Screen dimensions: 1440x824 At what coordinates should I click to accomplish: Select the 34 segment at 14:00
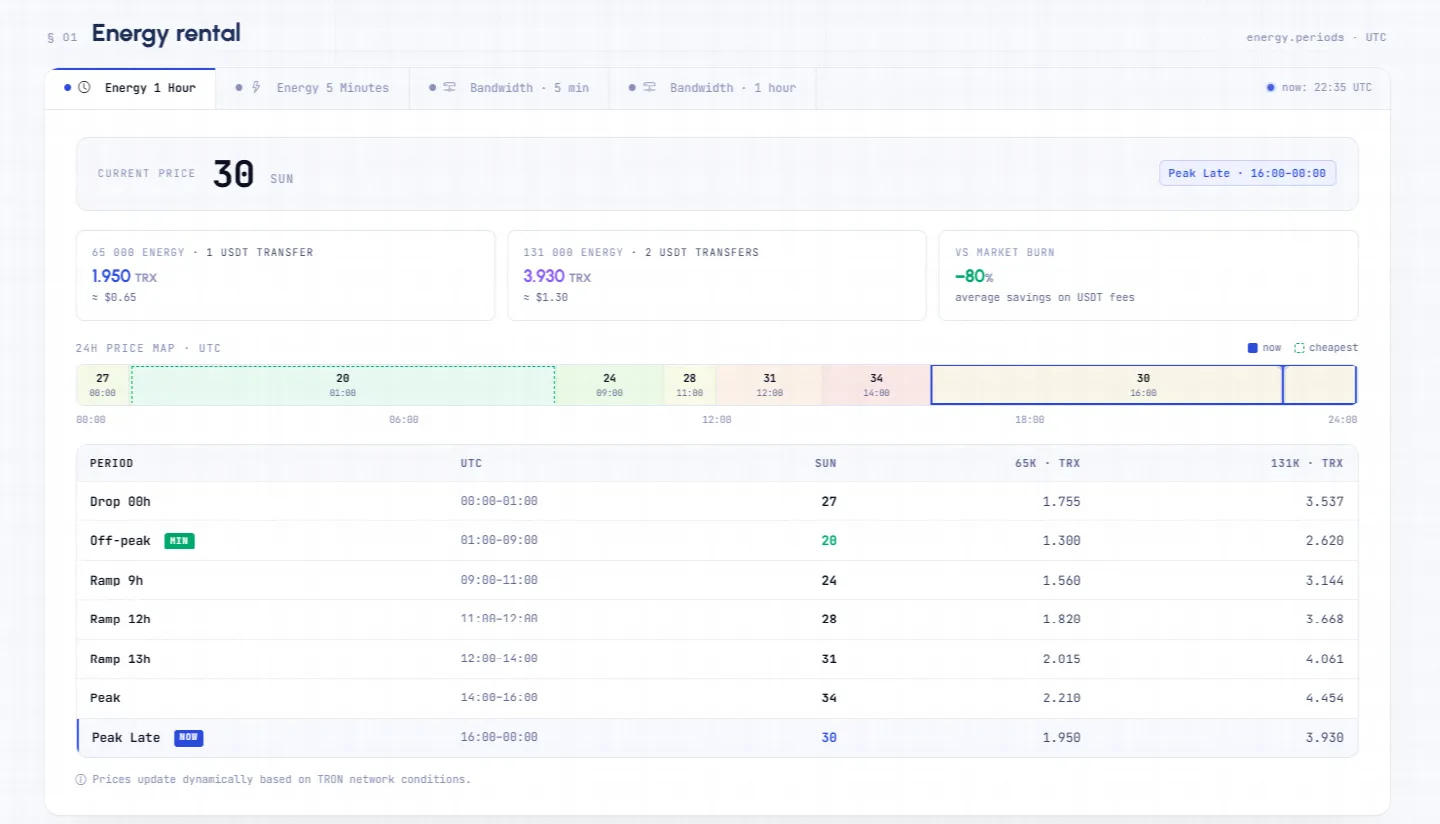pyautogui.click(x=877, y=385)
